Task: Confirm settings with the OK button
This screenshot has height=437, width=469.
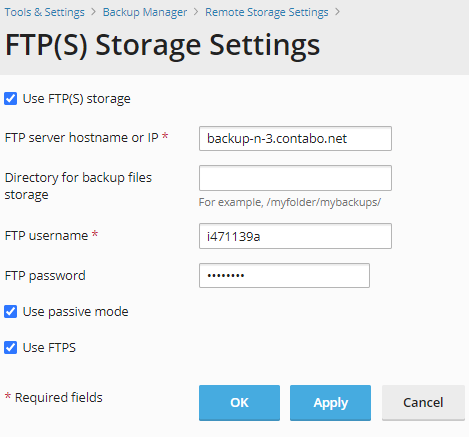Action: pyautogui.click(x=239, y=403)
